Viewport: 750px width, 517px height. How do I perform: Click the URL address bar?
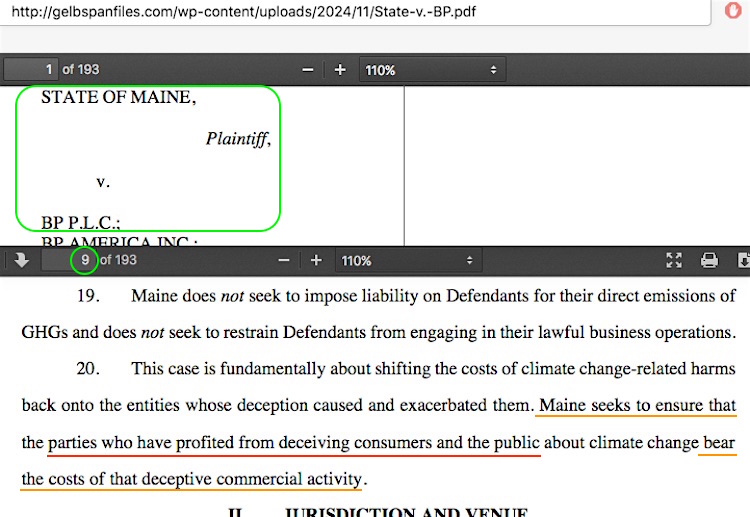[x=300, y=11]
